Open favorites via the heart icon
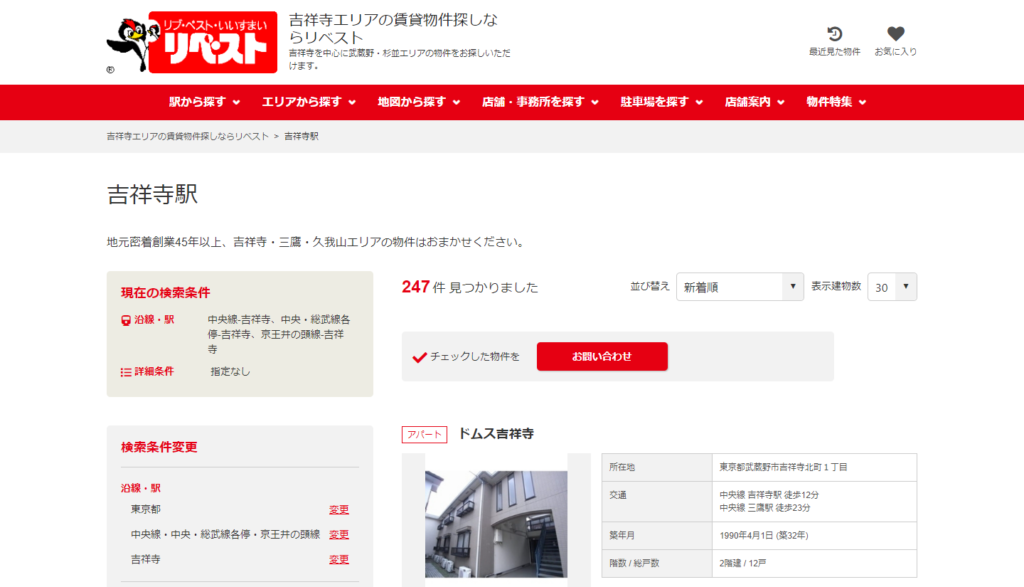 click(x=895, y=35)
